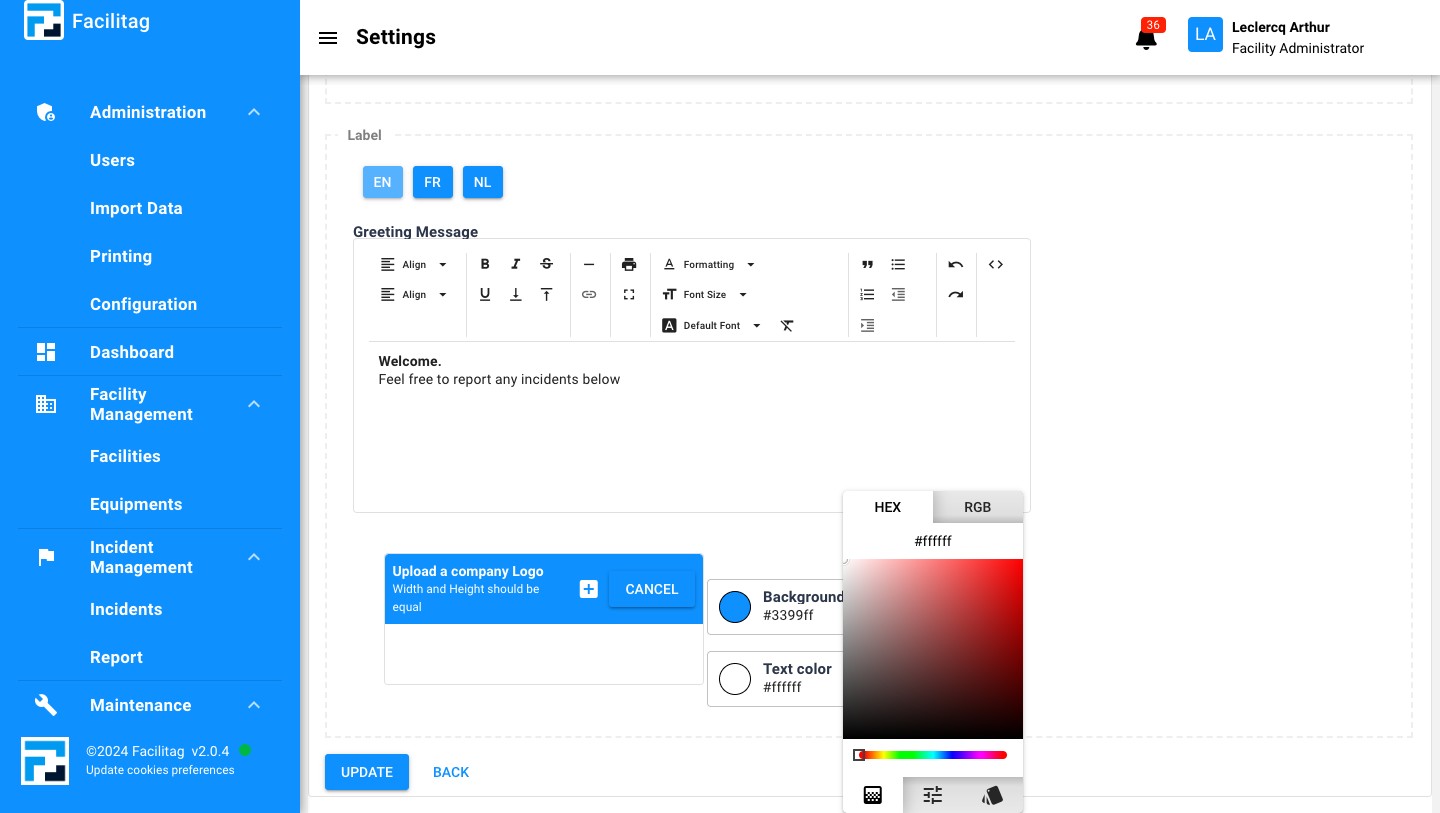The image size is (1440, 813).
Task: Collapse the Administration section
Action: [x=254, y=112]
